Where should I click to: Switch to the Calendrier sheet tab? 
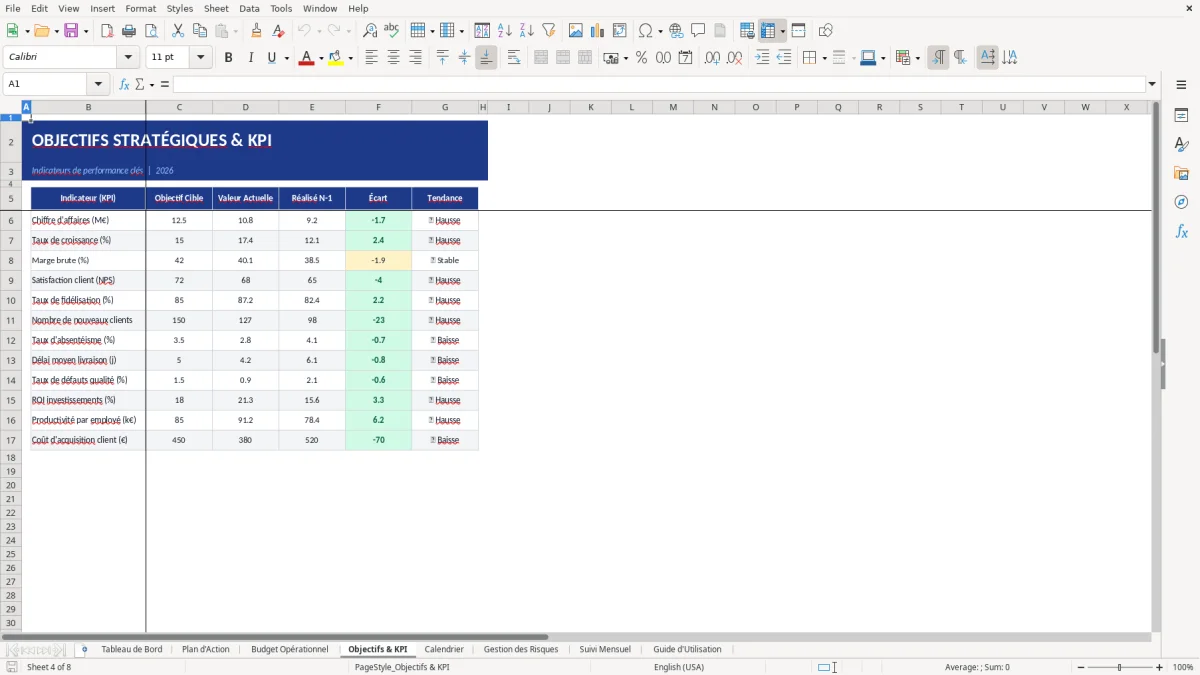point(444,649)
